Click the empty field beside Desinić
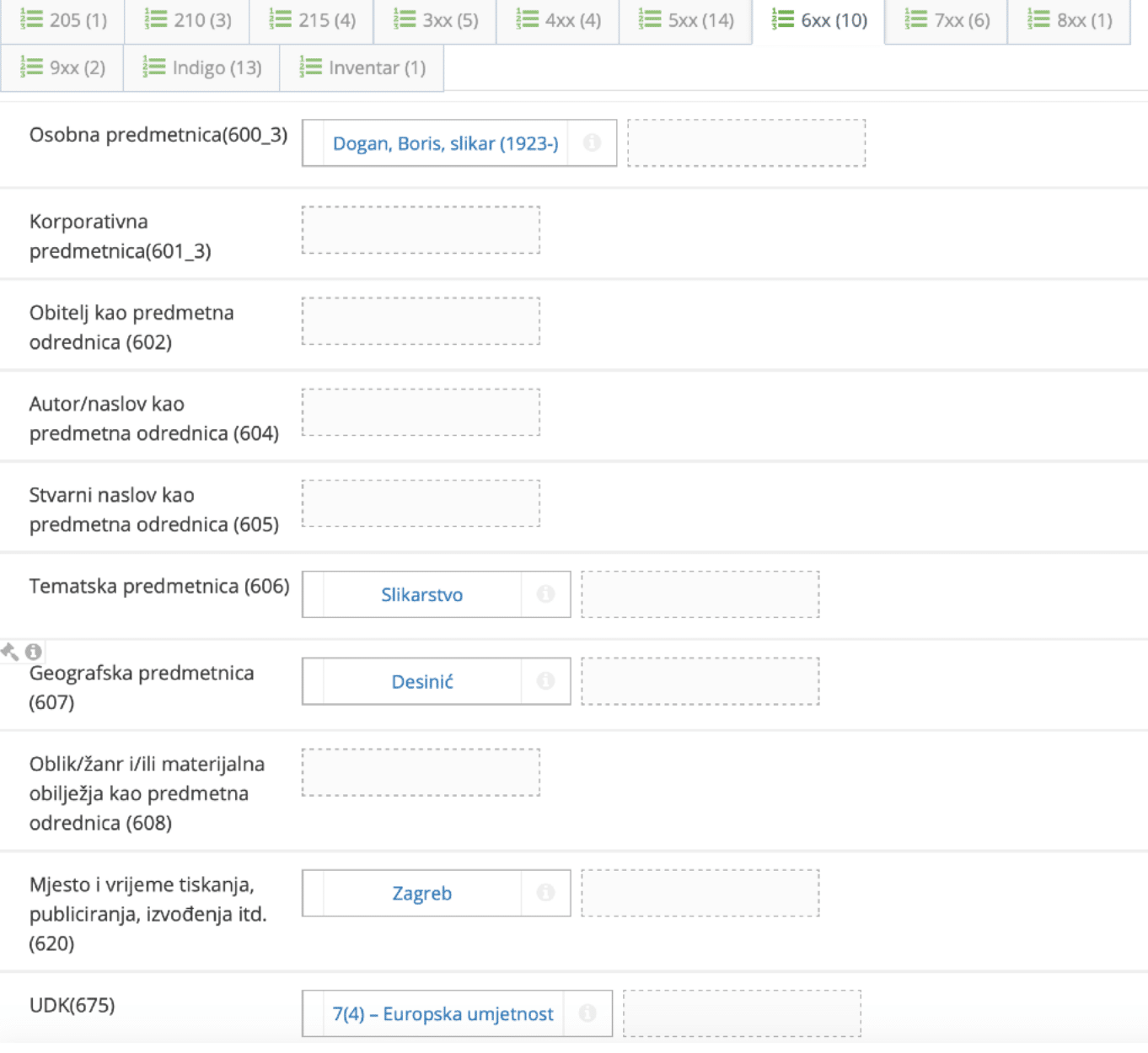Image resolution: width=1148 pixels, height=1053 pixels. pos(700,681)
